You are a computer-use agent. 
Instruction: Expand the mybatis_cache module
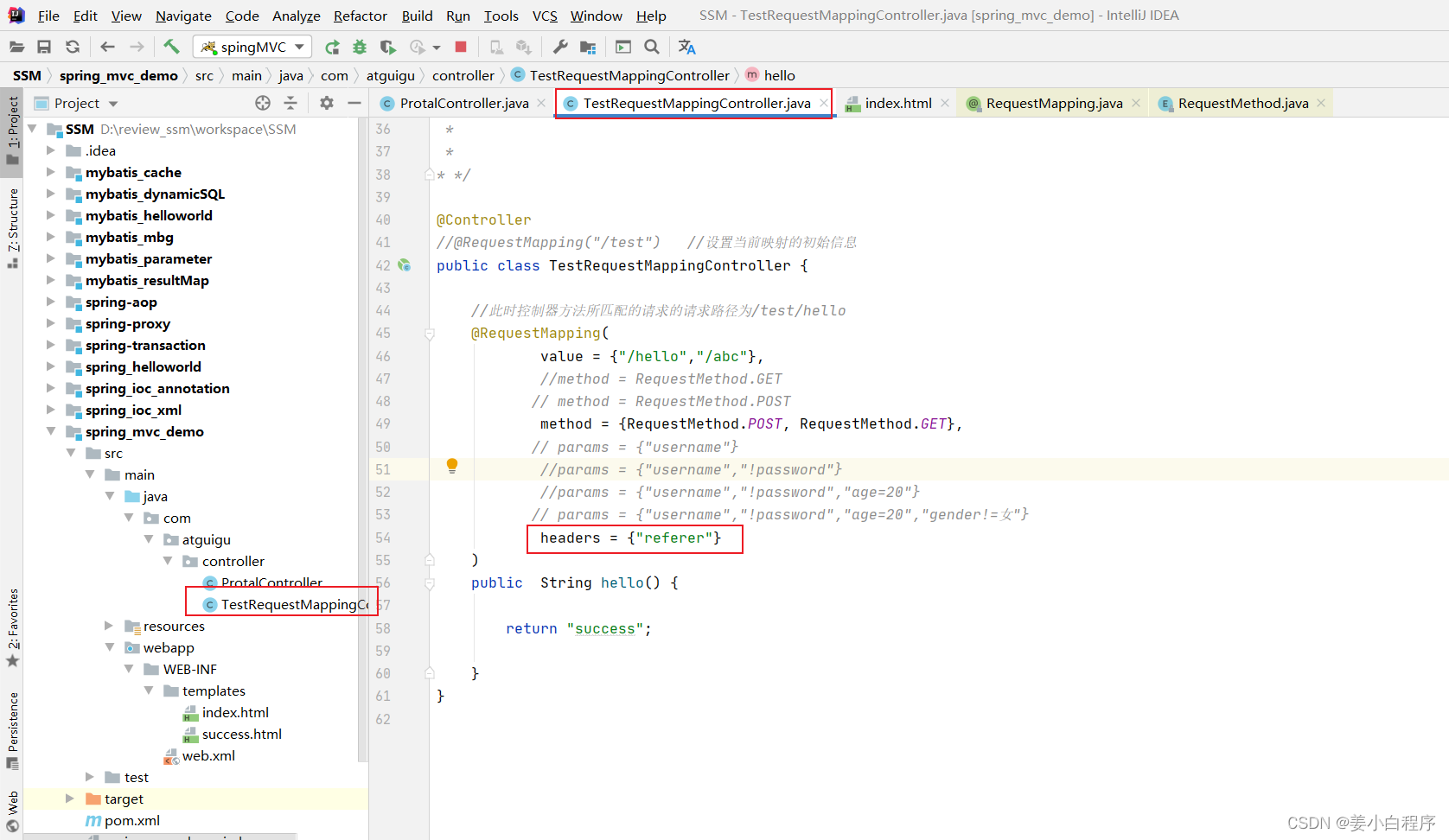tap(50, 171)
